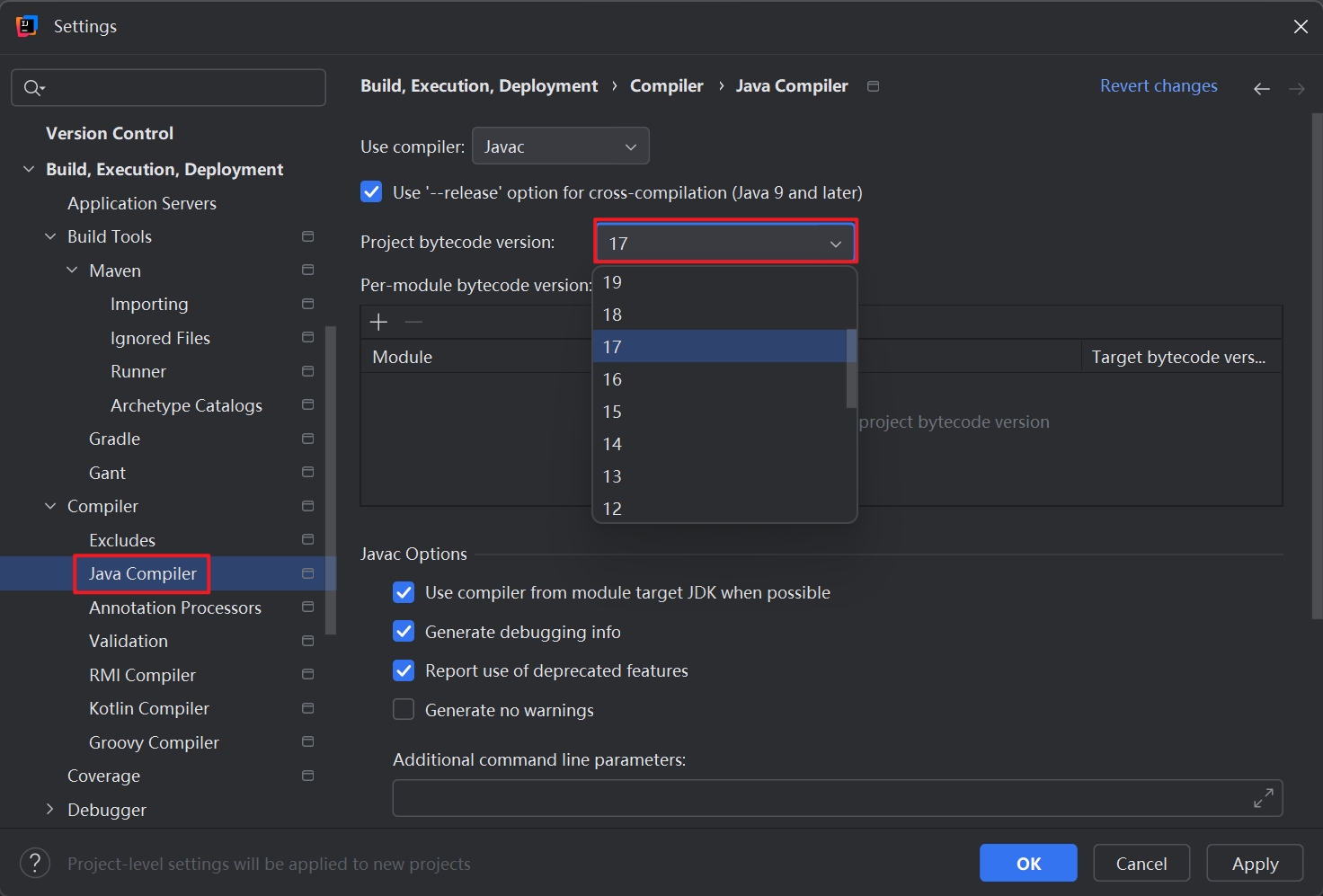This screenshot has width=1323, height=896.
Task: Open Annotation Processors settings page
Action: (175, 608)
